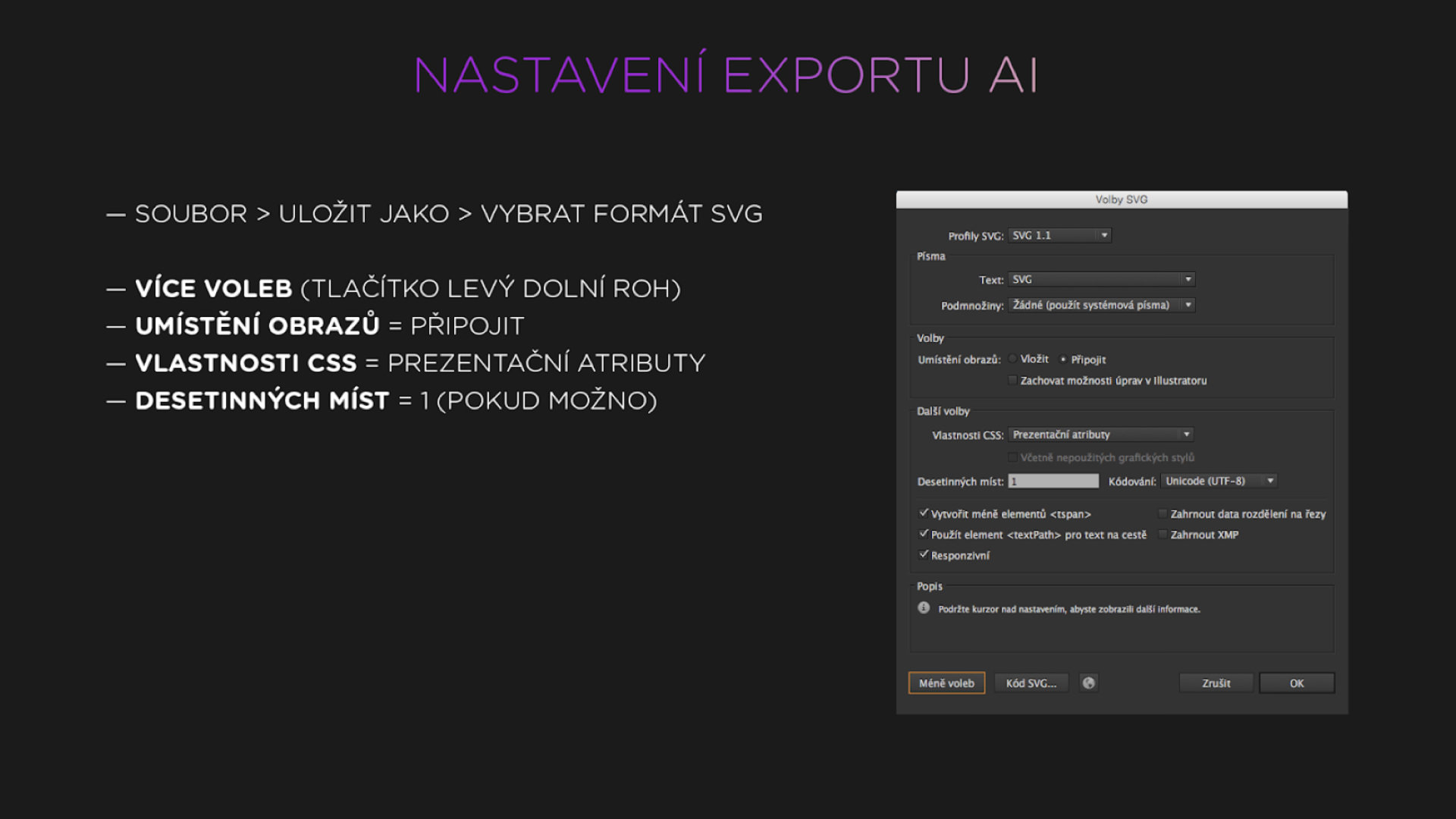Viewport: 1456px width, 819px height.
Task: Uncheck Vytvořit méně elementů tspan
Action: (x=924, y=513)
